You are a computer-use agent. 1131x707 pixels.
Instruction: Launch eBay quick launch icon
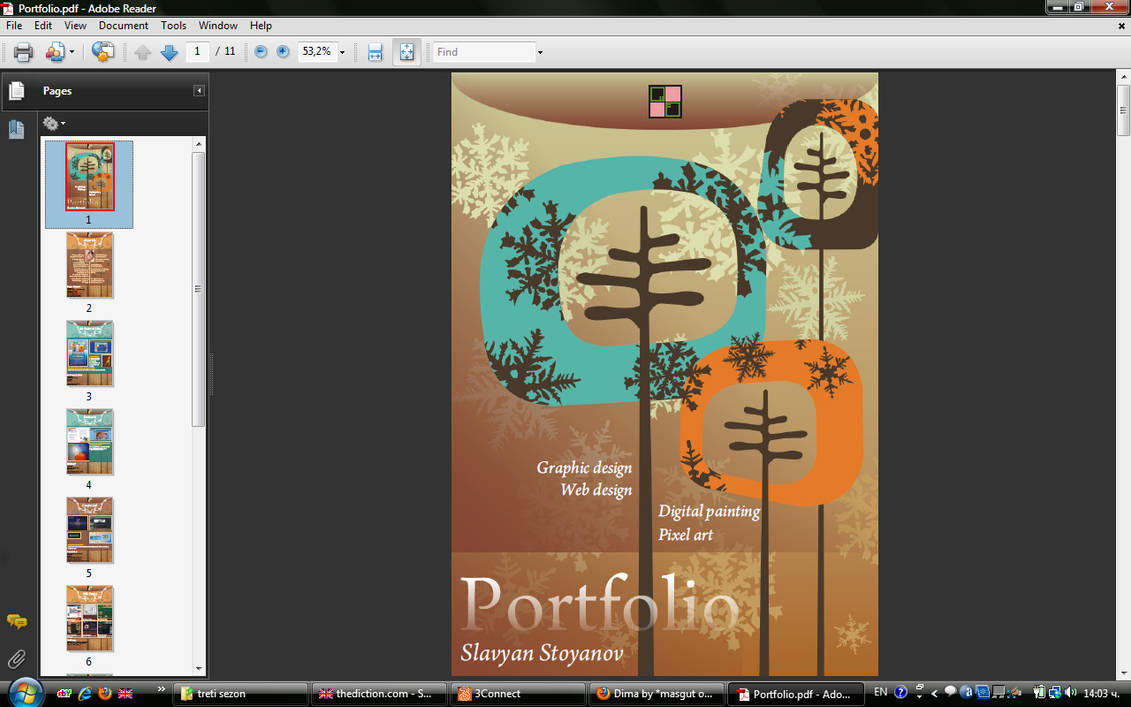pyautogui.click(x=64, y=693)
